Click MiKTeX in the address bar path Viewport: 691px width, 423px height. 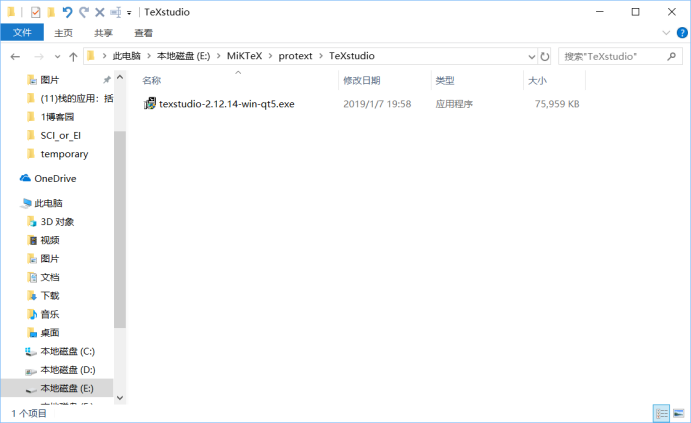244,56
